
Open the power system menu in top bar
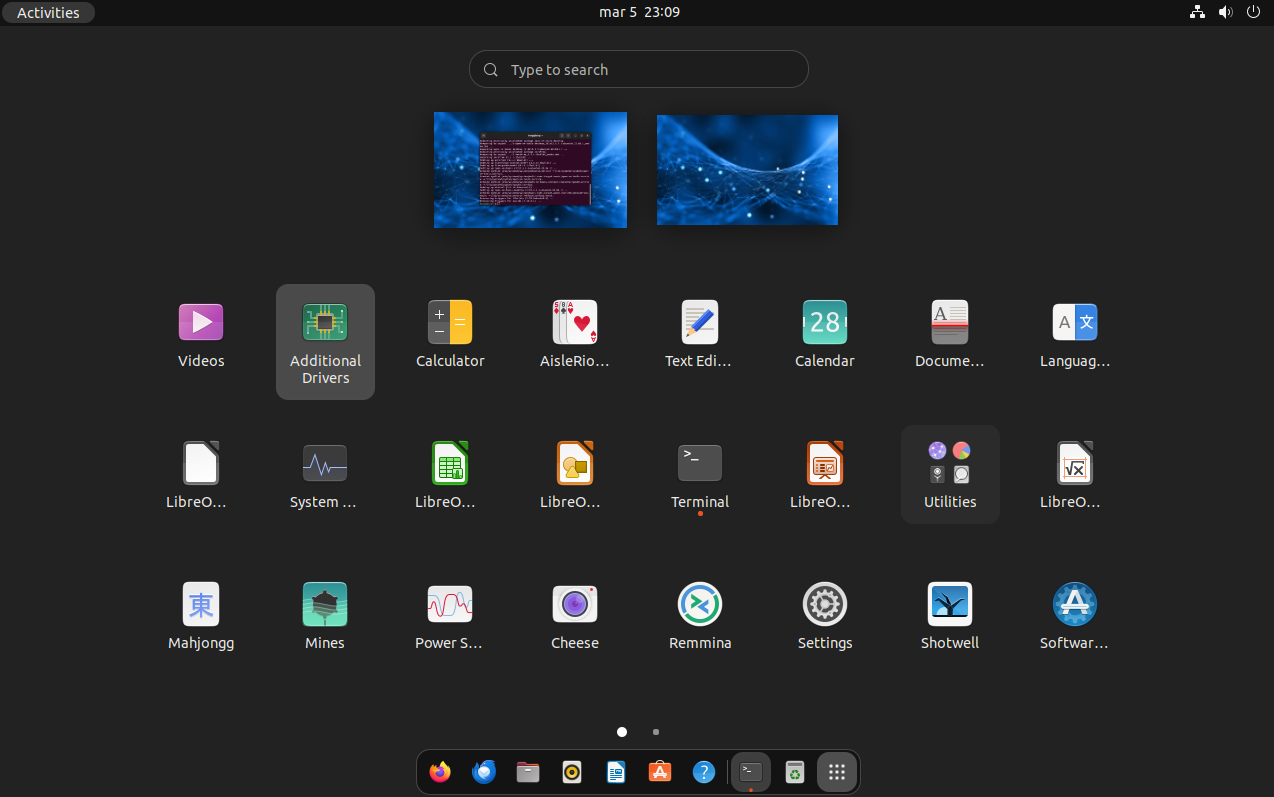1253,12
